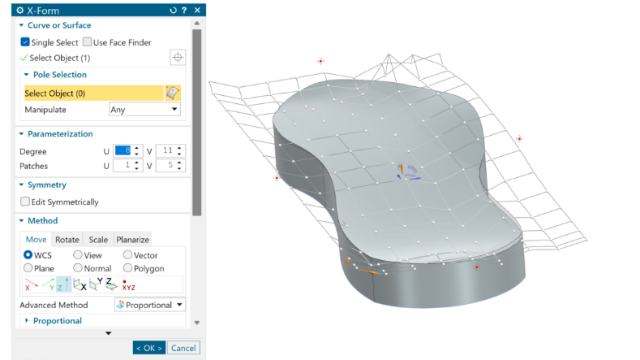
Task: Click the scrollbar up arrow
Action: point(197,23)
